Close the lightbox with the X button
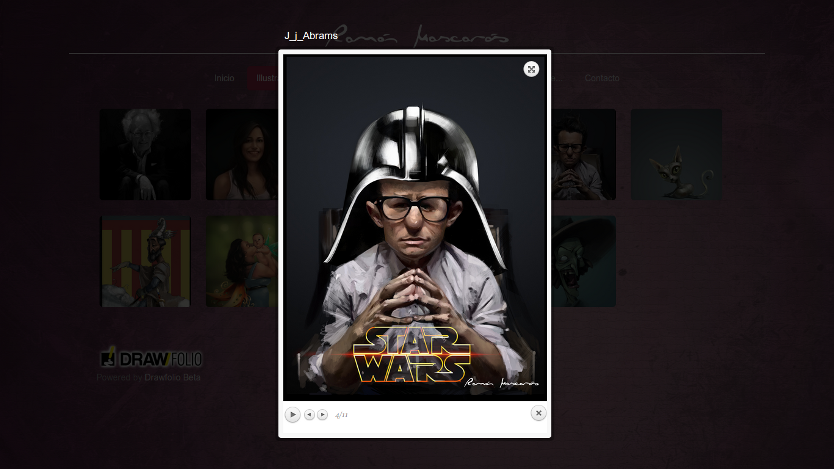The width and height of the screenshot is (834, 469). click(538, 413)
